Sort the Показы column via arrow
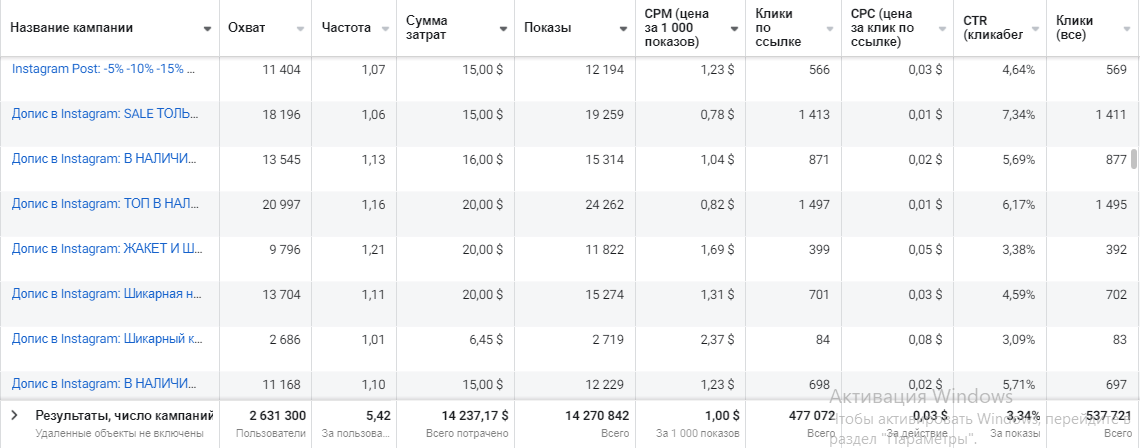 (624, 29)
